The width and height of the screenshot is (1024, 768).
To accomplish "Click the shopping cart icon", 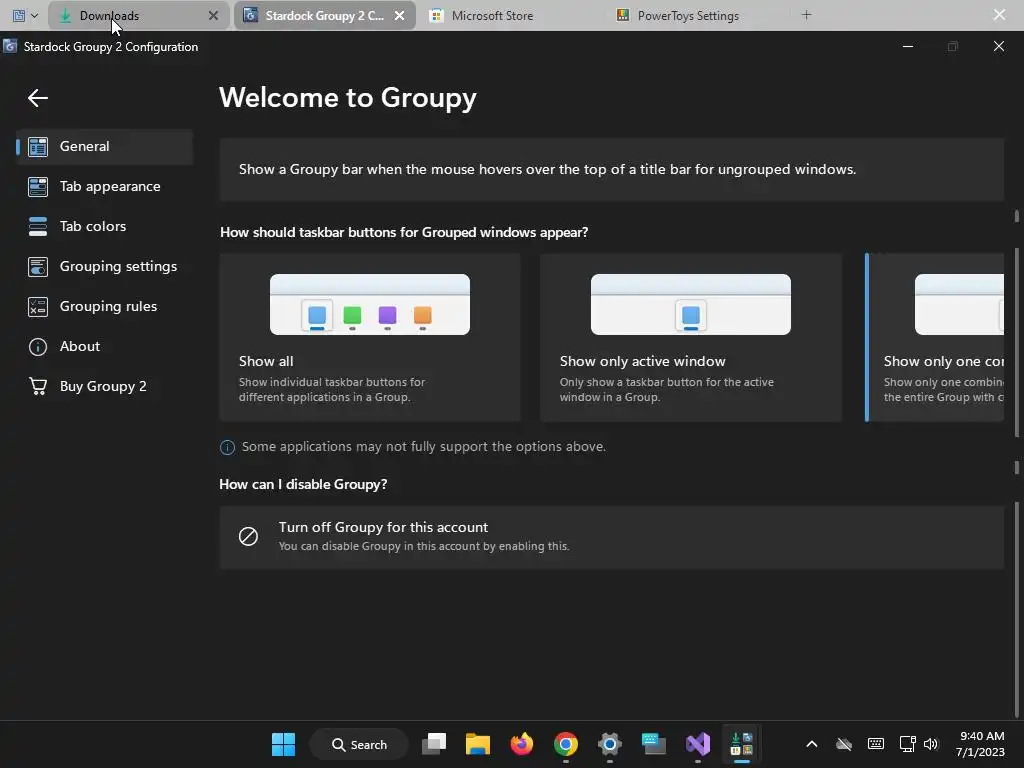I will 38,387.
